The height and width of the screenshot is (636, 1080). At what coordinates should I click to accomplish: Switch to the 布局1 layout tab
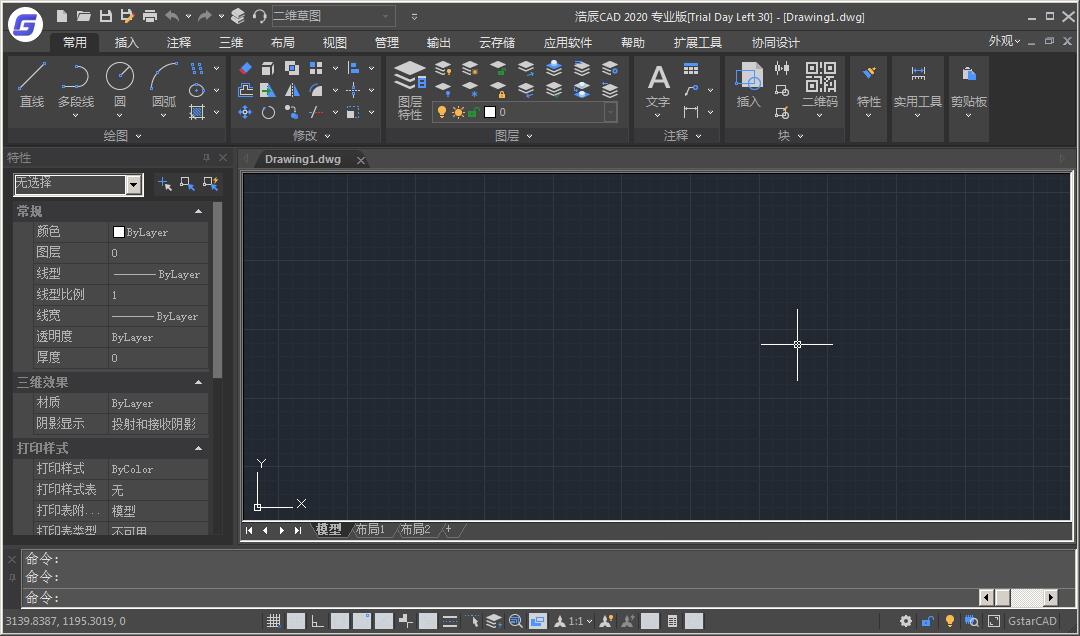tap(370, 529)
